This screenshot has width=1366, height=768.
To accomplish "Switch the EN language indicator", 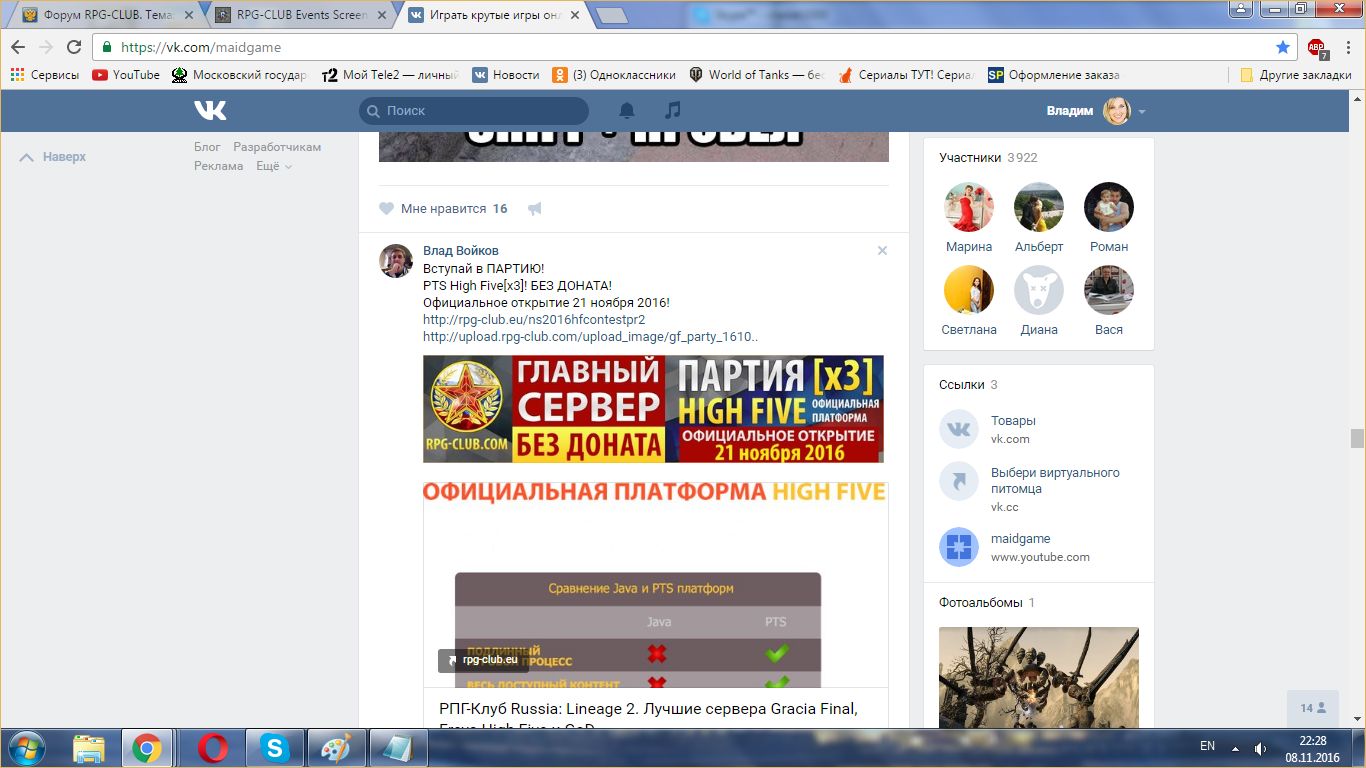I will (x=1207, y=746).
